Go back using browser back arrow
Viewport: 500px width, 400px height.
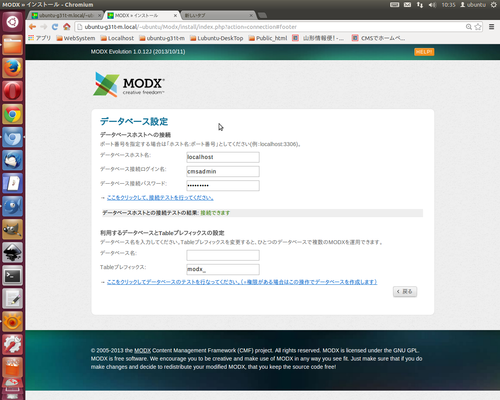[32, 27]
